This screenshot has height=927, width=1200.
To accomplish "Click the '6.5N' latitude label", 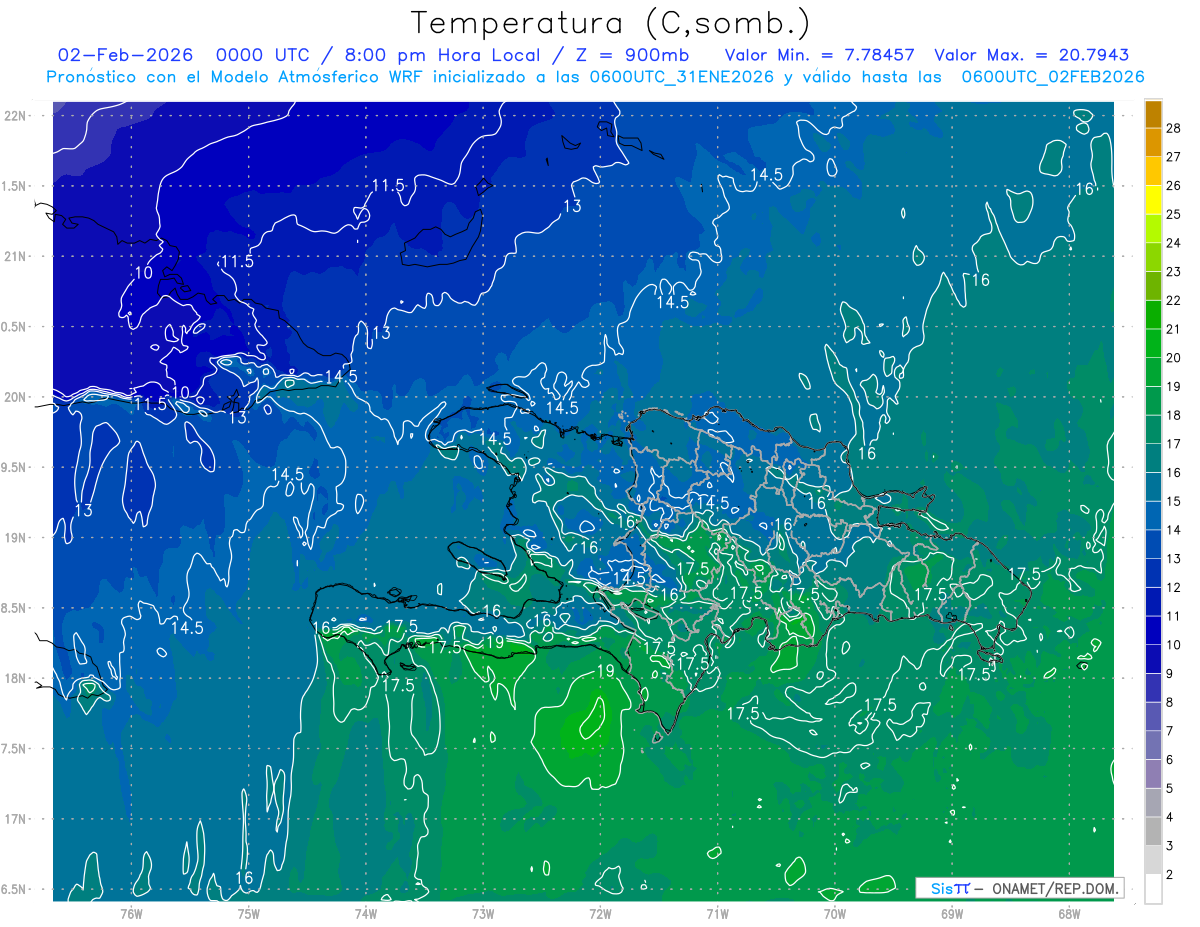I will pyautogui.click(x=14, y=889).
